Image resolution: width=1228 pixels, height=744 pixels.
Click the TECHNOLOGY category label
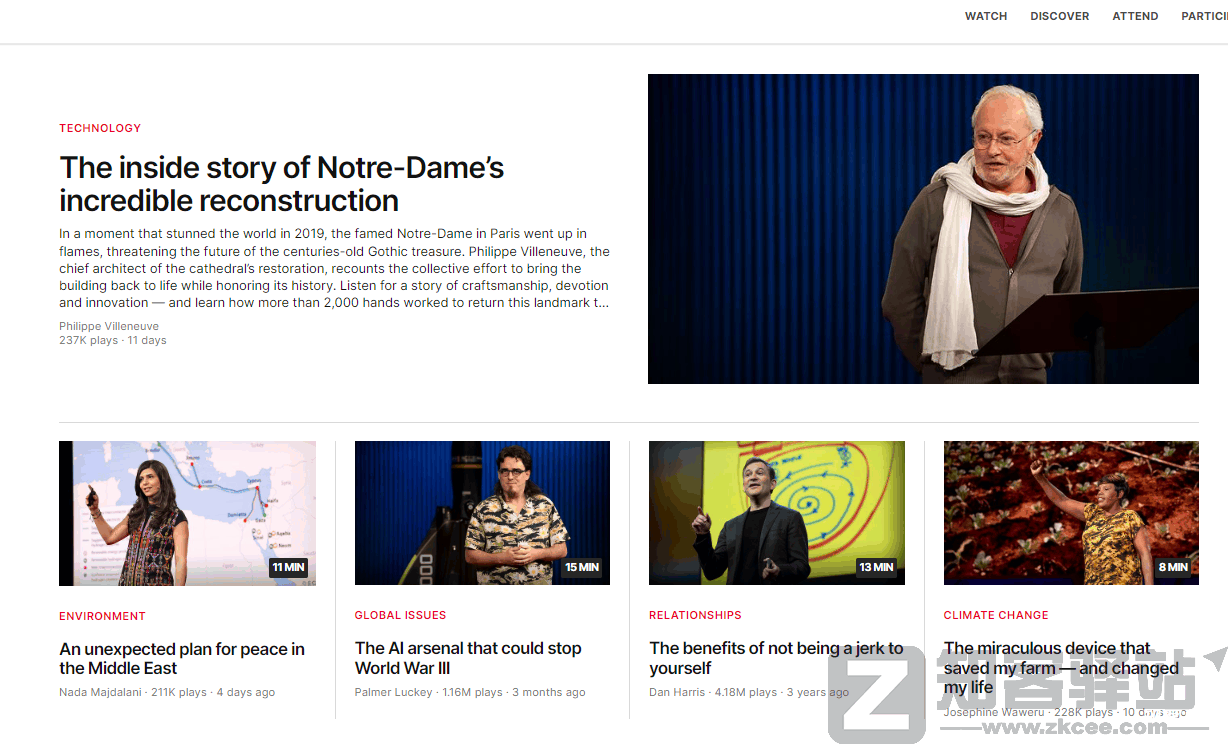100,128
